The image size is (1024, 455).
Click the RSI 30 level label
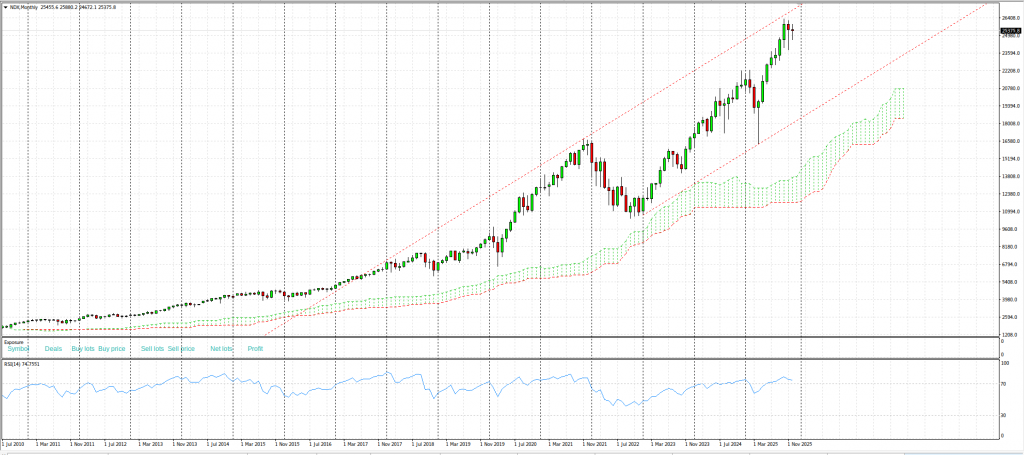tap(1003, 415)
